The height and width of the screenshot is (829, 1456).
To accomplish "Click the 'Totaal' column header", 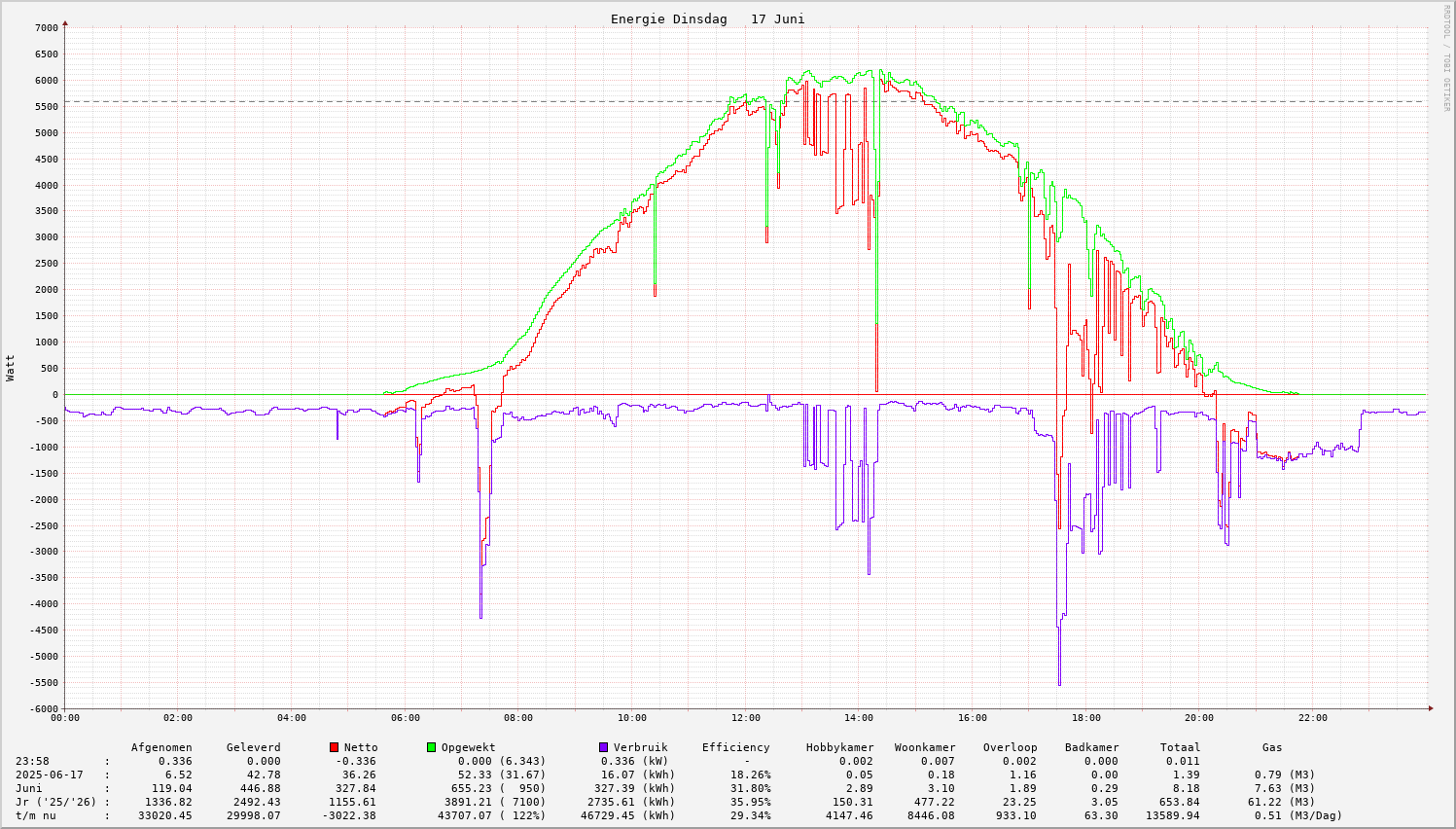I will (1180, 747).
